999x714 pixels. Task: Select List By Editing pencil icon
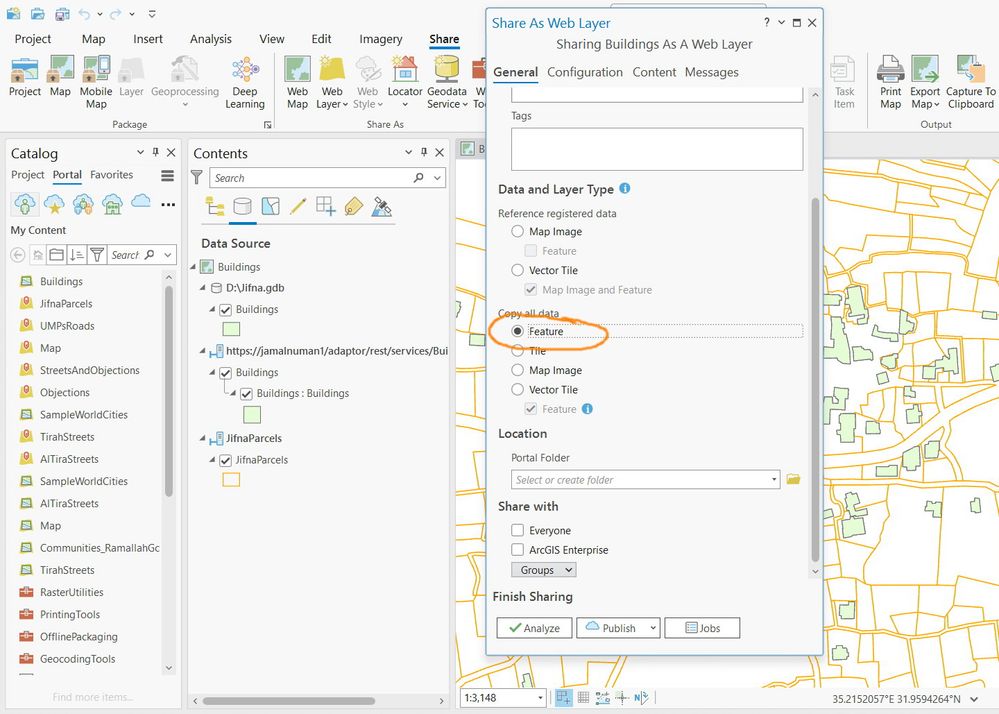298,206
